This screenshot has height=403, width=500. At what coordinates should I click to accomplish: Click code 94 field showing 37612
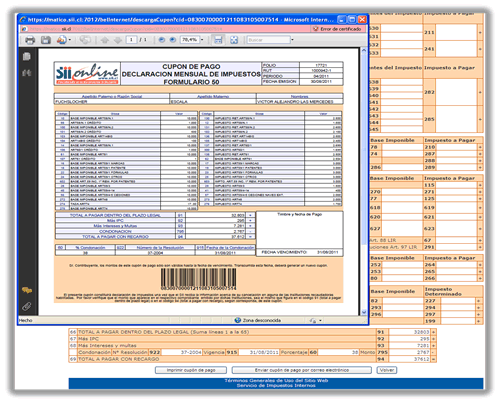(x=410, y=359)
